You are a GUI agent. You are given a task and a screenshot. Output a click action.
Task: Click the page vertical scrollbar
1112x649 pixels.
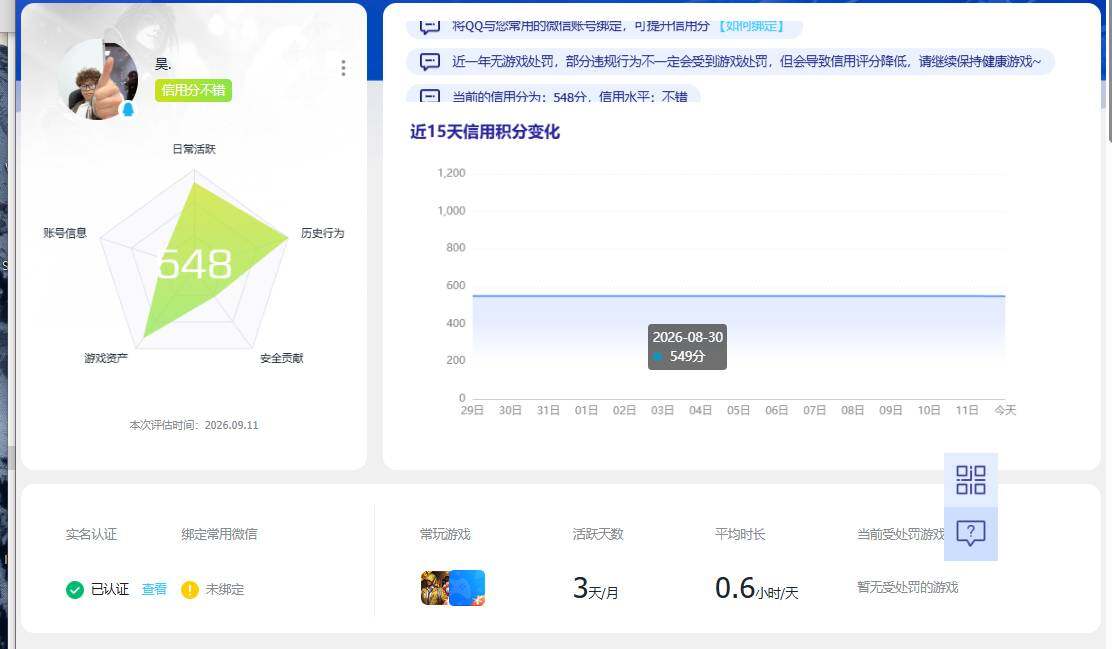tap(1108, 71)
